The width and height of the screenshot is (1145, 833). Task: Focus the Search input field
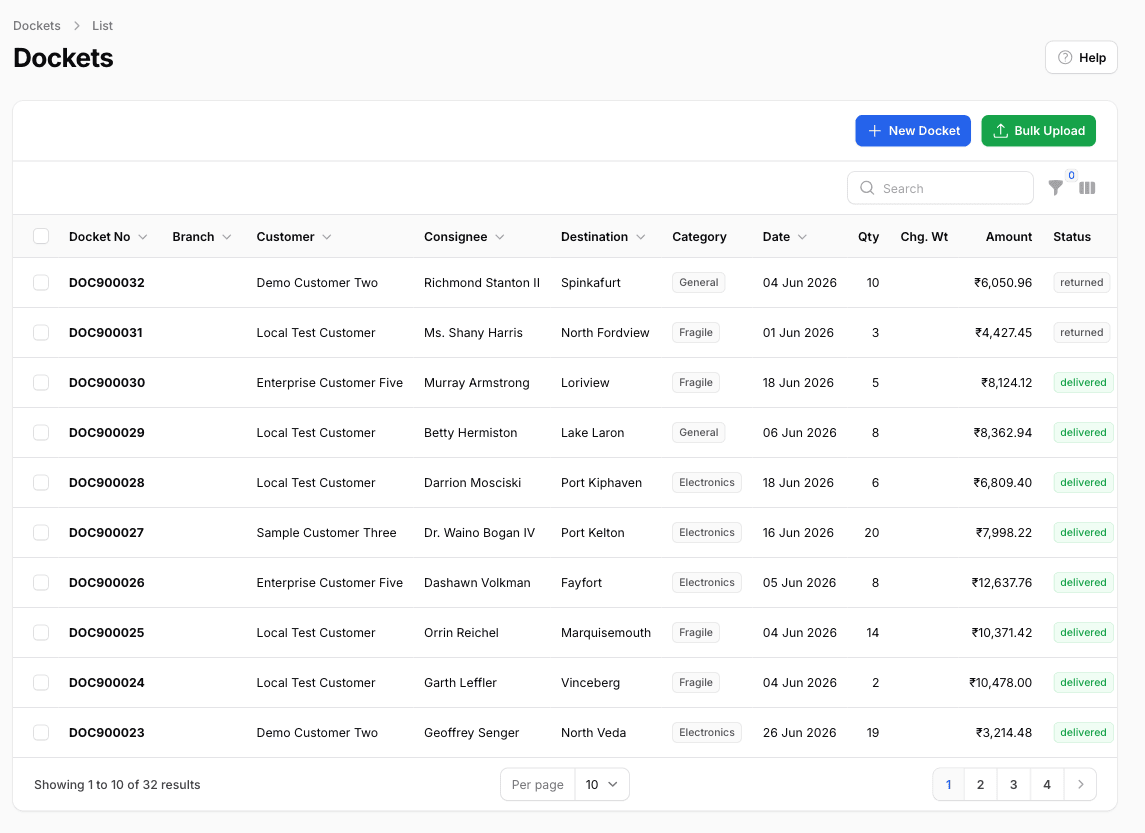click(941, 188)
